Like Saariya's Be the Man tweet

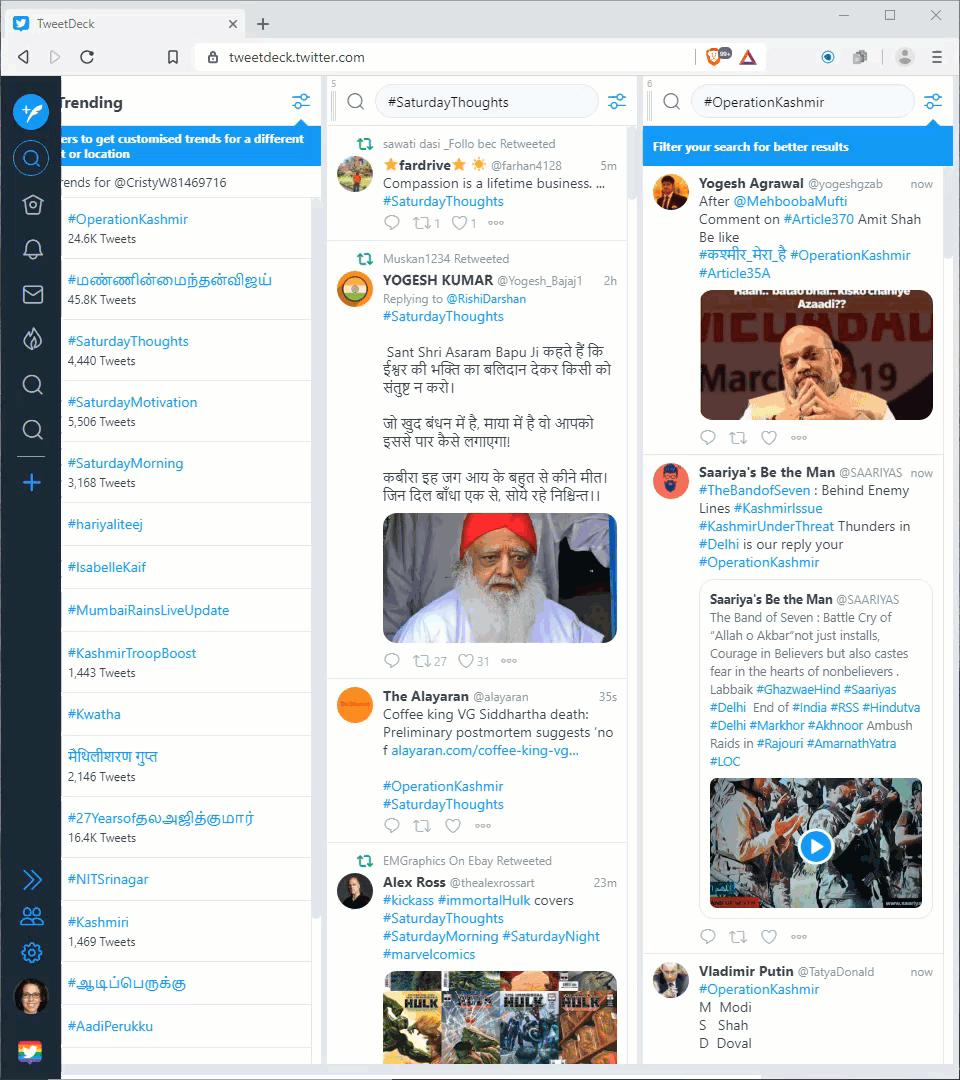pos(769,936)
